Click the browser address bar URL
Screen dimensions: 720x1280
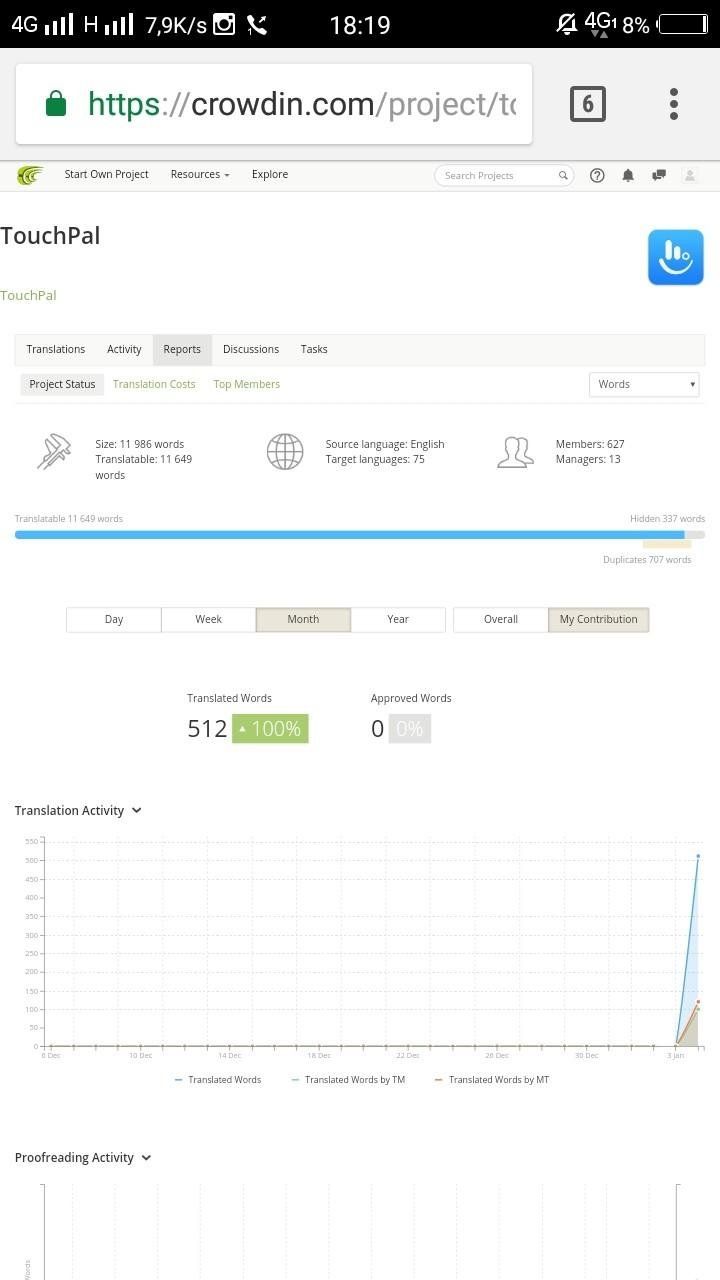(302, 104)
